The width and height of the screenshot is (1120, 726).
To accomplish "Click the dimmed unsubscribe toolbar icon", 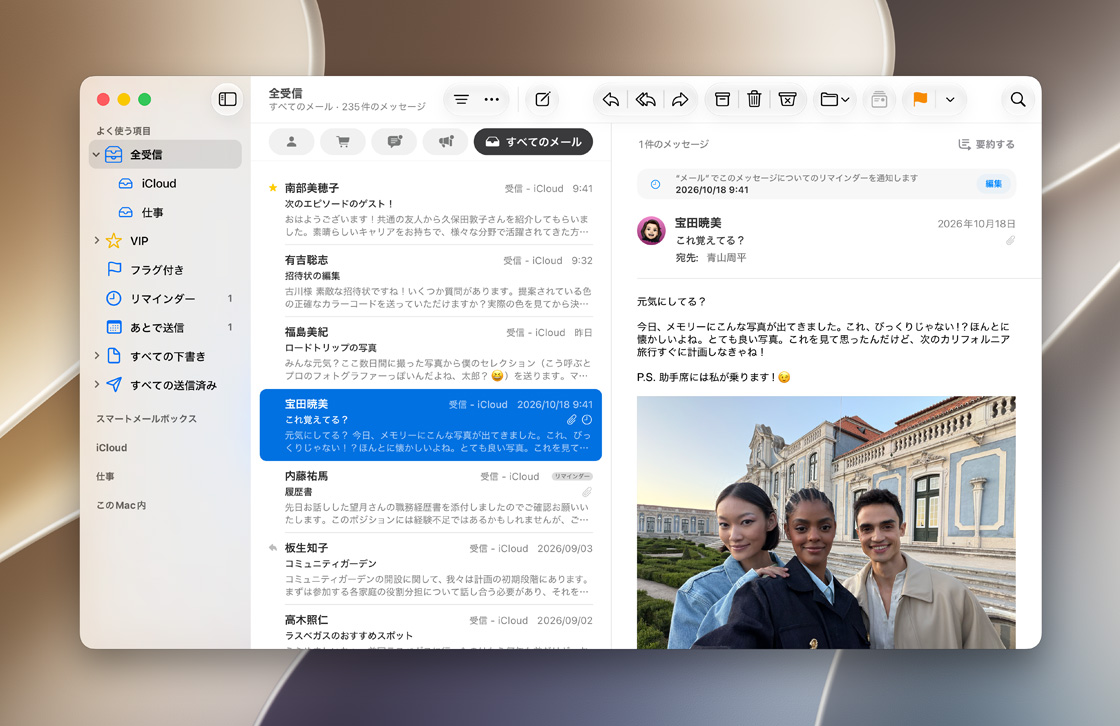I will (x=879, y=99).
